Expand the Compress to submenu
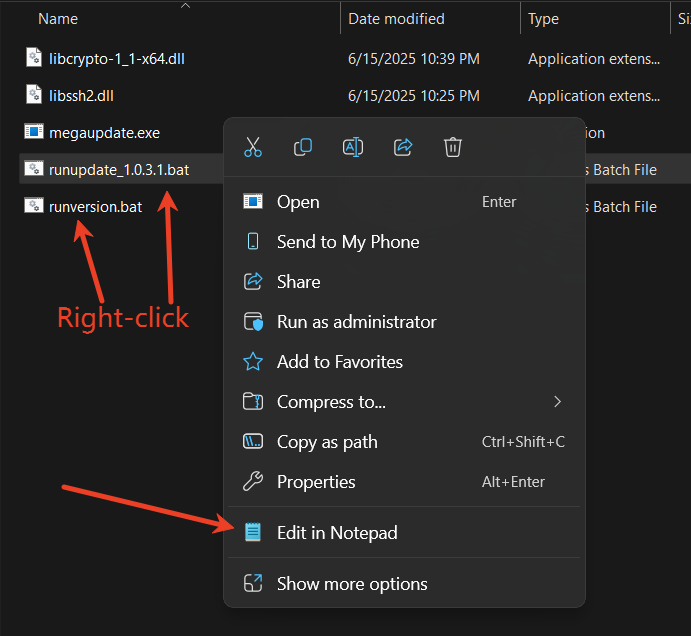Viewport: 691px width, 636px height. [404, 402]
